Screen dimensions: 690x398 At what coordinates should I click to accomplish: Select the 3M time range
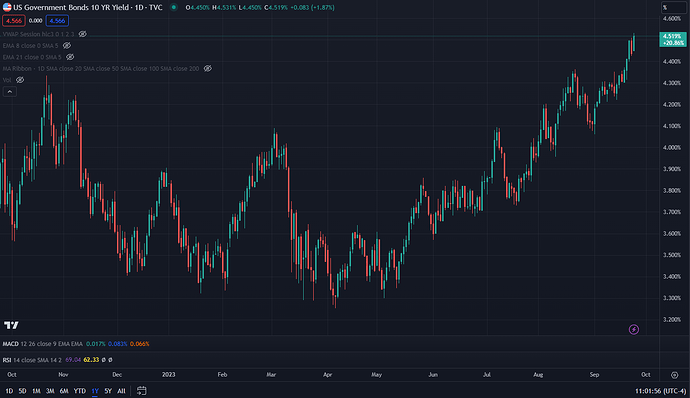tap(50, 391)
